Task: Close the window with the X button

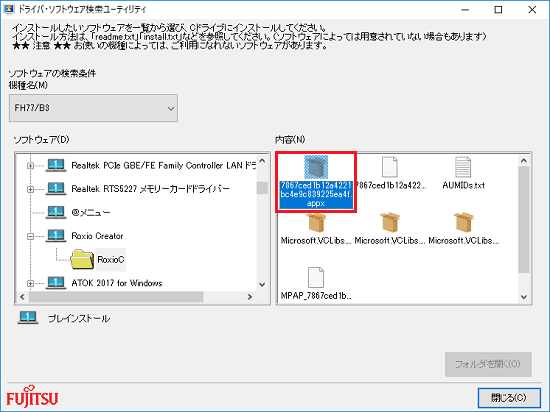Action: 532,9
